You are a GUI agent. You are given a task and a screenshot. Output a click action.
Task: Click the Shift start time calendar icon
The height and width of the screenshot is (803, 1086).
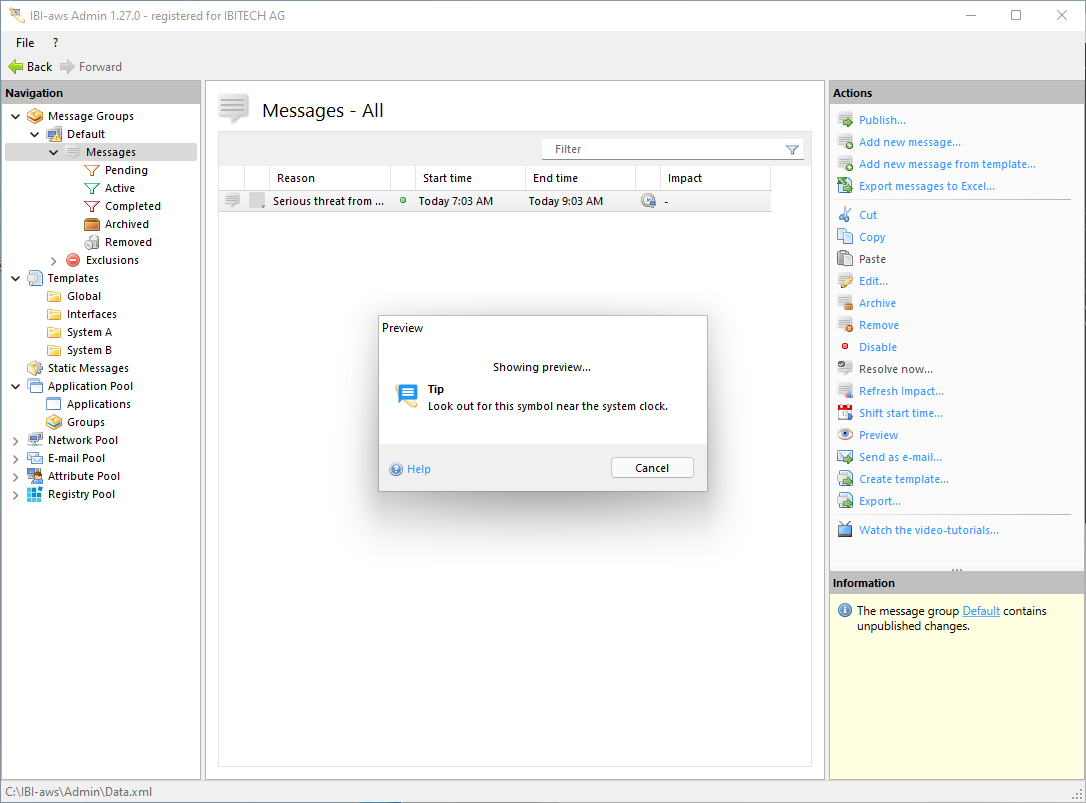[x=845, y=413]
